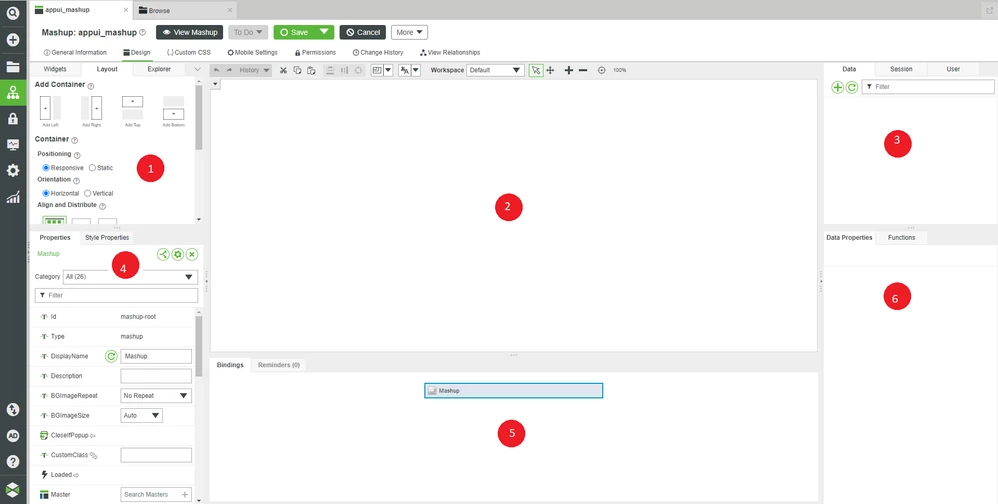The image size is (998, 504).
Task: Expand the left panel tabs chevron
Action: 197,69
